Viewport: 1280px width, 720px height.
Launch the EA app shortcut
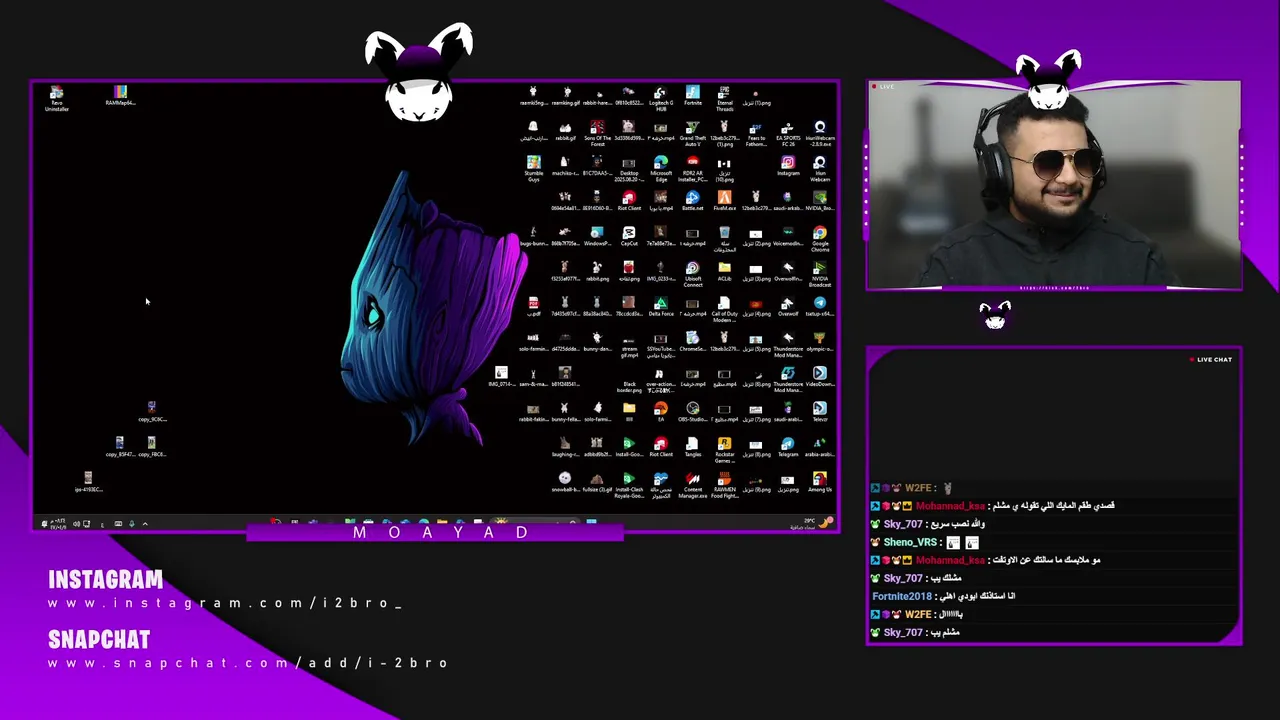pos(660,411)
